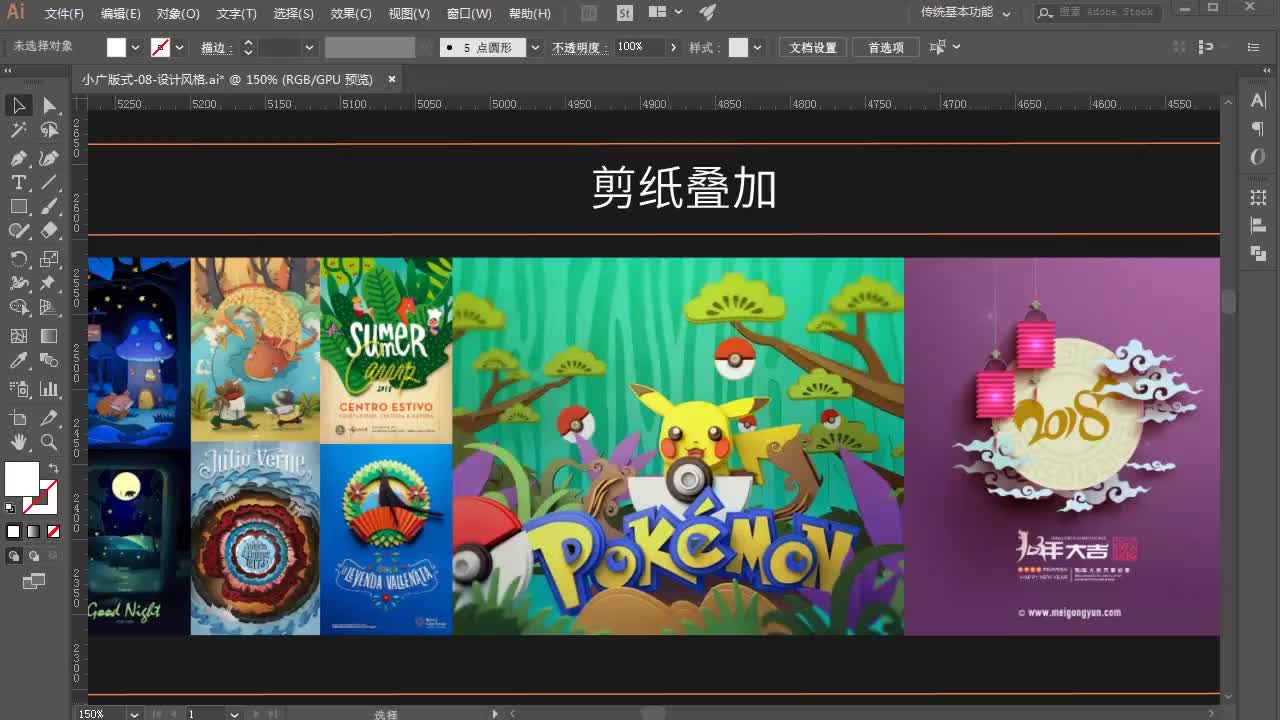
Task: Open the stroke color dropdown in control bar
Action: tap(180, 47)
